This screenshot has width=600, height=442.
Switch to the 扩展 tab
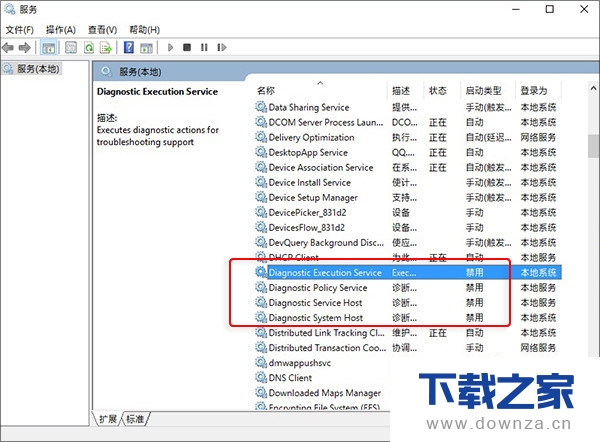click(108, 418)
